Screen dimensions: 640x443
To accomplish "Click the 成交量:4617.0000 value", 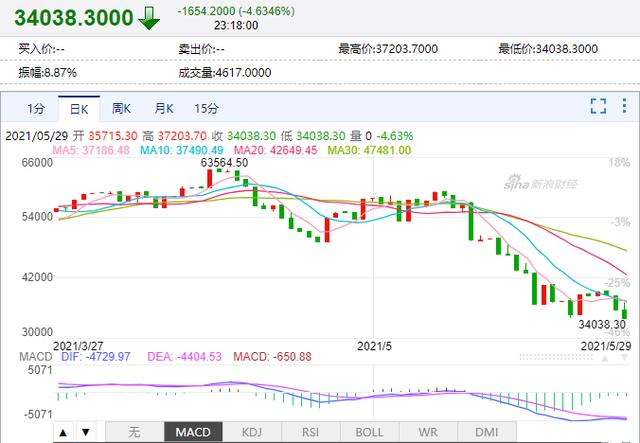I will click(x=225, y=73).
